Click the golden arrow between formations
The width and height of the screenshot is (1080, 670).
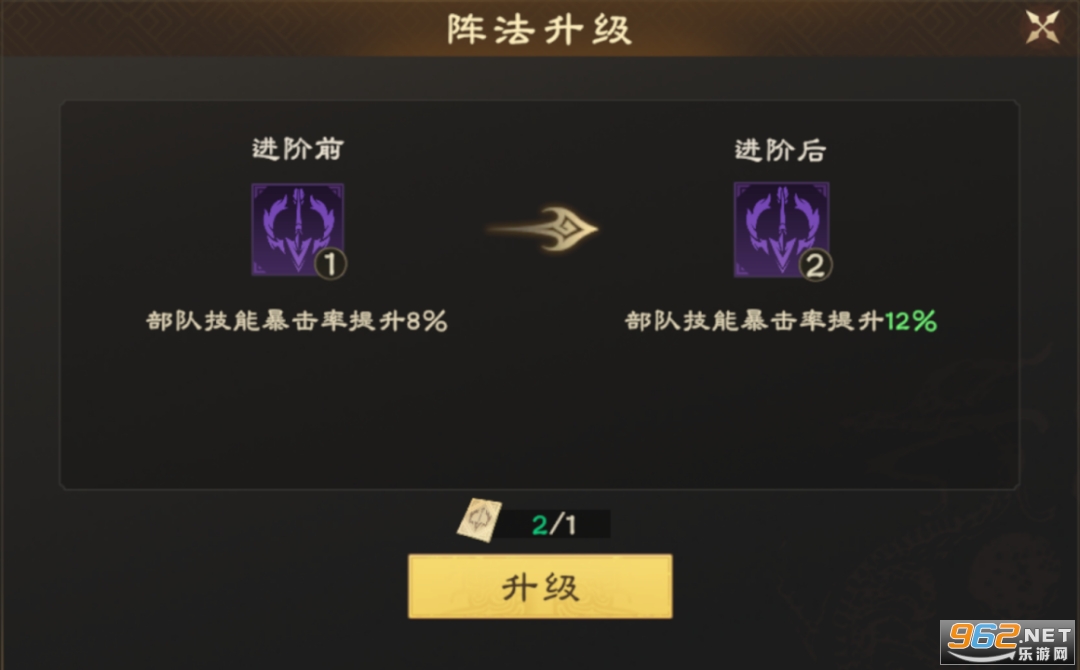542,229
